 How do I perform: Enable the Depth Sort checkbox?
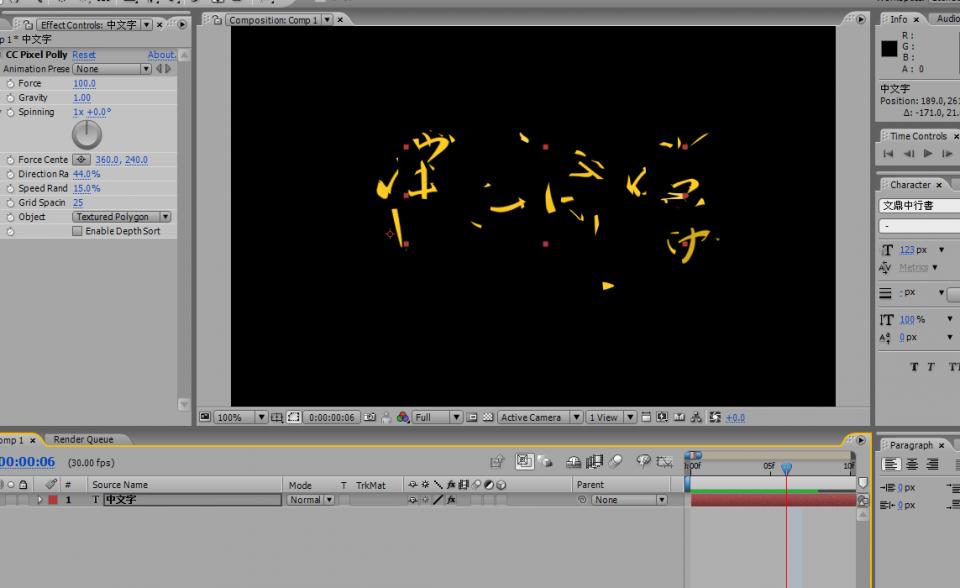77,231
